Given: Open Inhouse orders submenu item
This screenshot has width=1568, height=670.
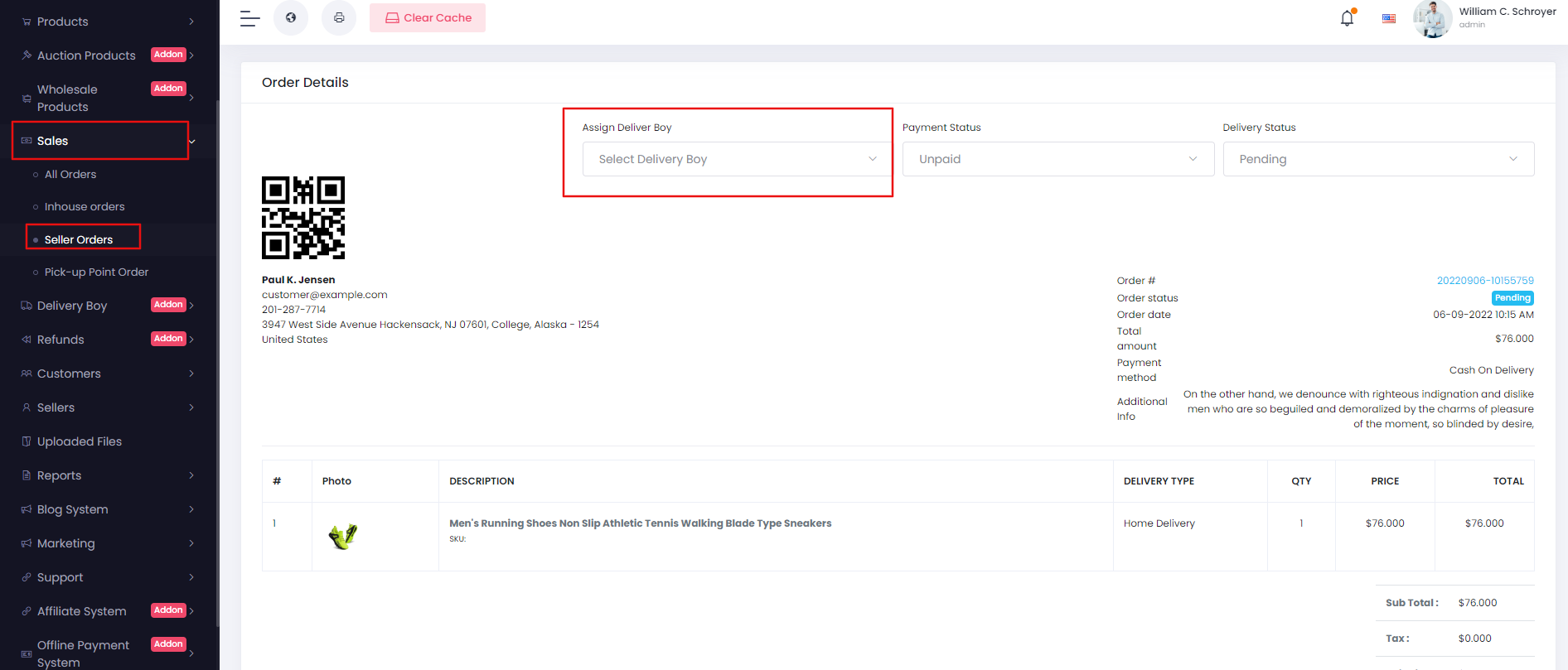Looking at the screenshot, I should 85,207.
